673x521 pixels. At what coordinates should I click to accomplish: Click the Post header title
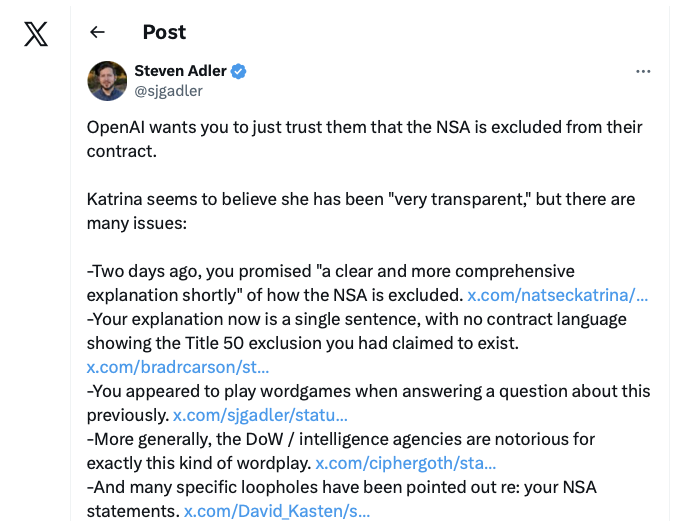coord(164,32)
